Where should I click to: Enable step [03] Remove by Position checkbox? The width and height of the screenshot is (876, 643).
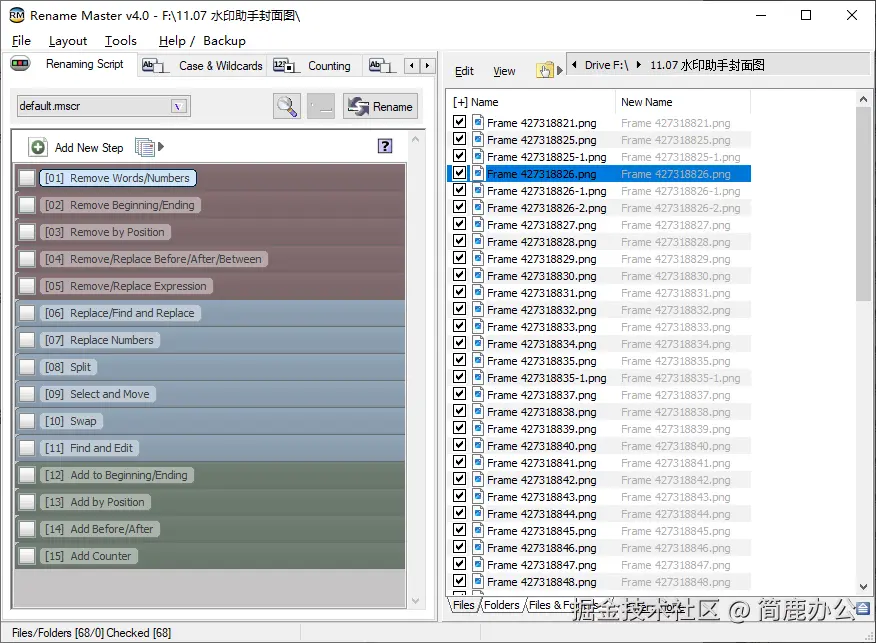tap(27, 232)
